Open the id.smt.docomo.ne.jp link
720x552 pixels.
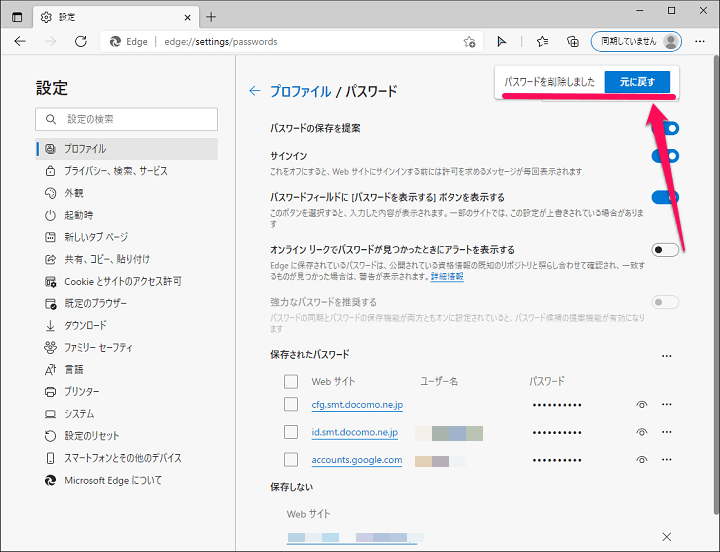354,432
